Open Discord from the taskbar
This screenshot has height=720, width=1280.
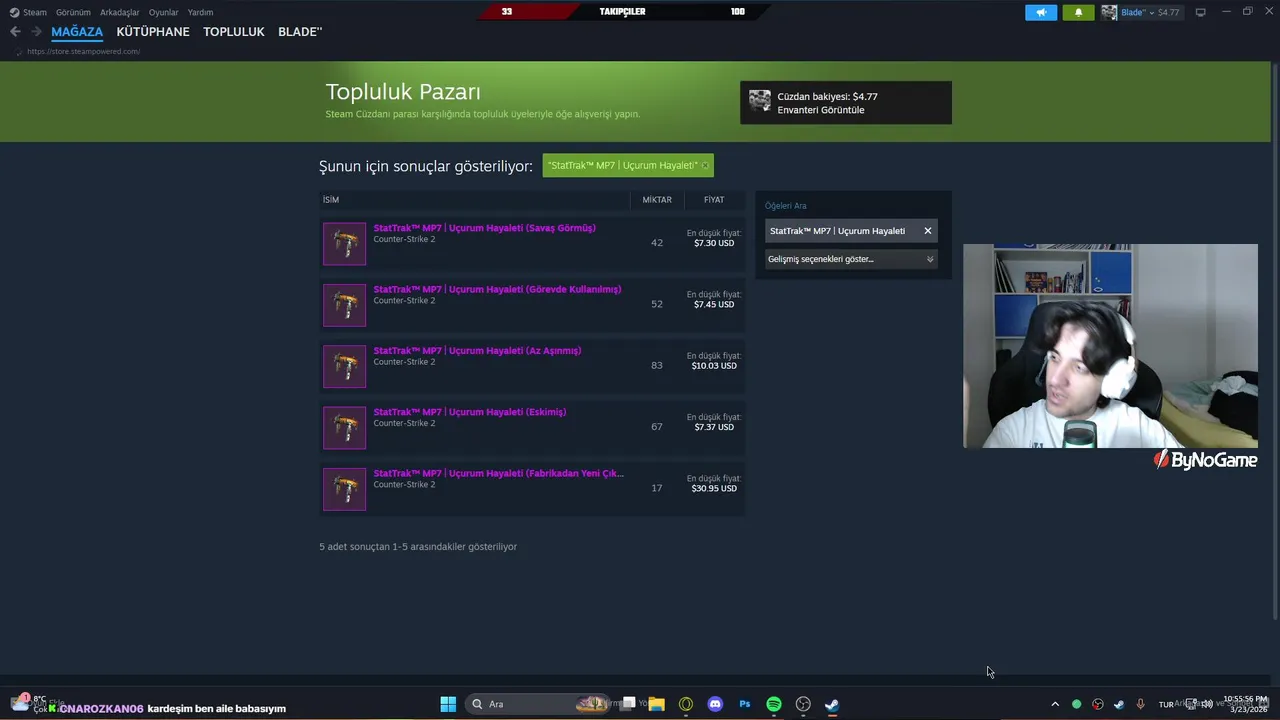(715, 704)
